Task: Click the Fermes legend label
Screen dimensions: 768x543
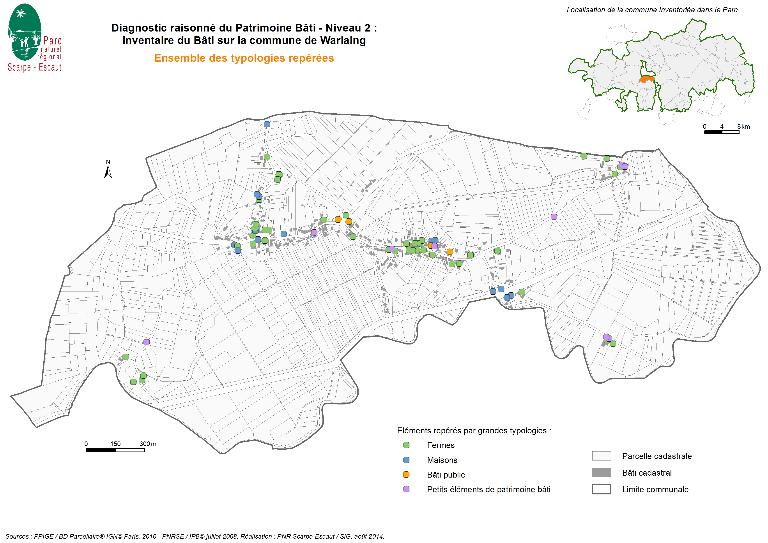Action: [441, 446]
